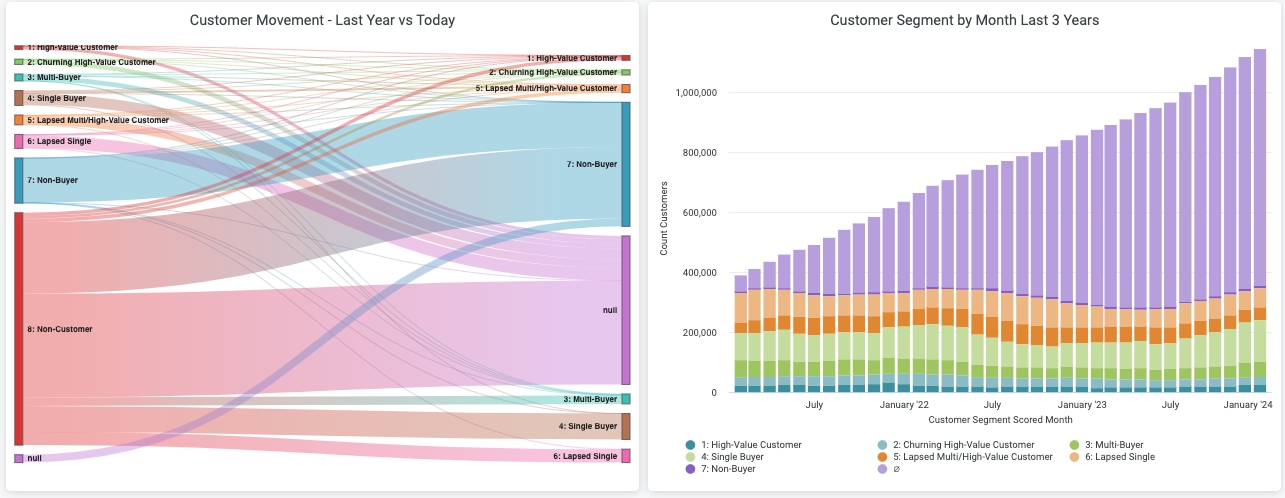The image size is (1285, 498).
Task: Click the destination 6: Lapsed Single node
Action: pyautogui.click(x=626, y=456)
